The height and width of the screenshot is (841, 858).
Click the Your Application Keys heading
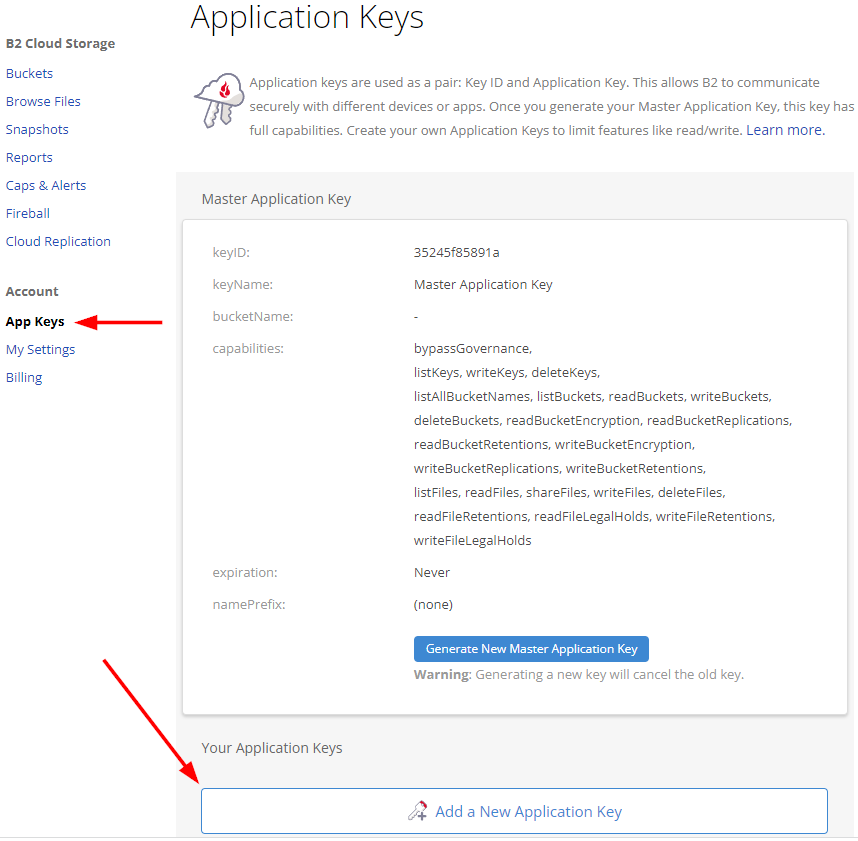point(272,748)
